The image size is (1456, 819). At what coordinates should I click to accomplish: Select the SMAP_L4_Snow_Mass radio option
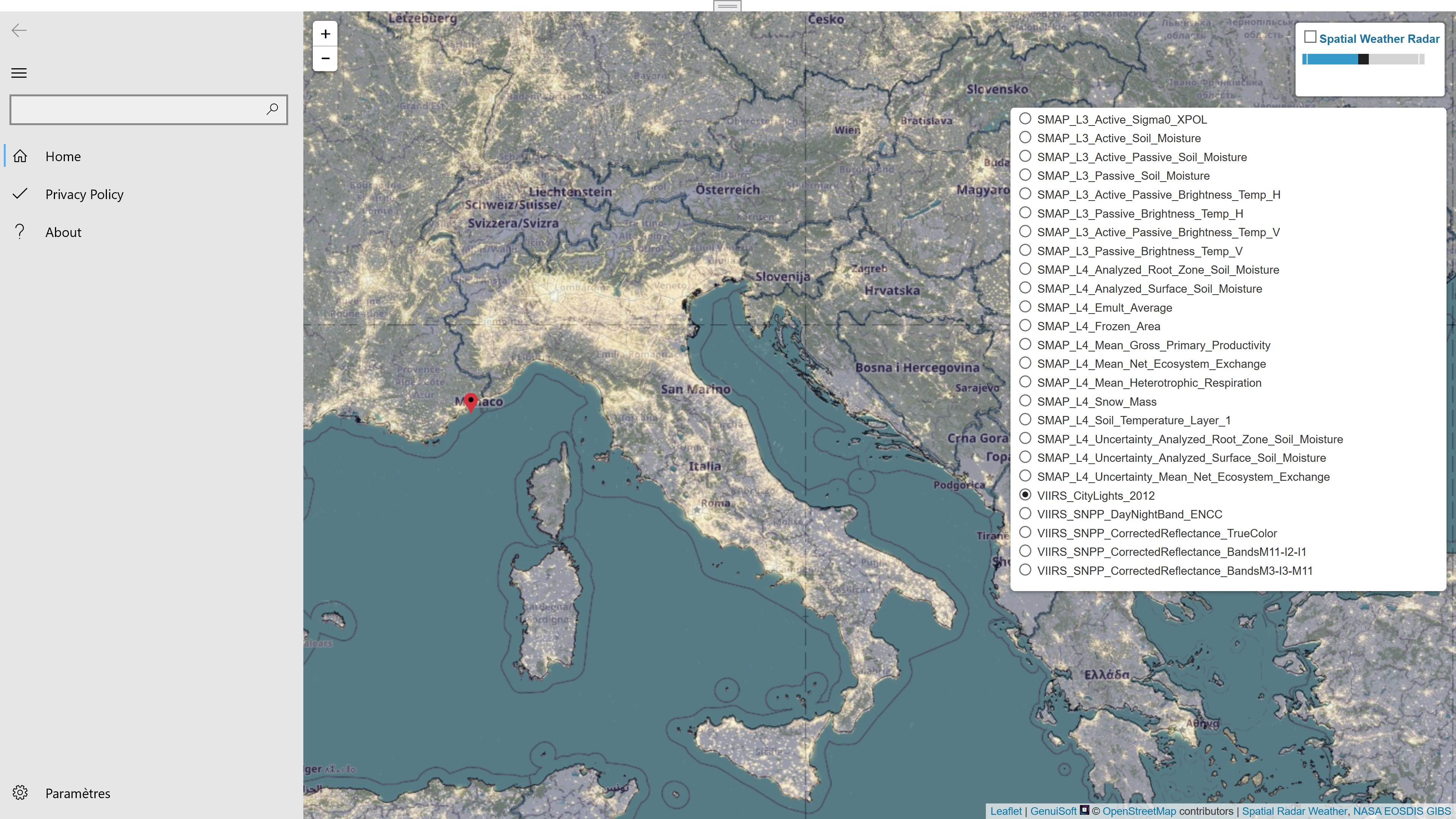click(x=1025, y=401)
